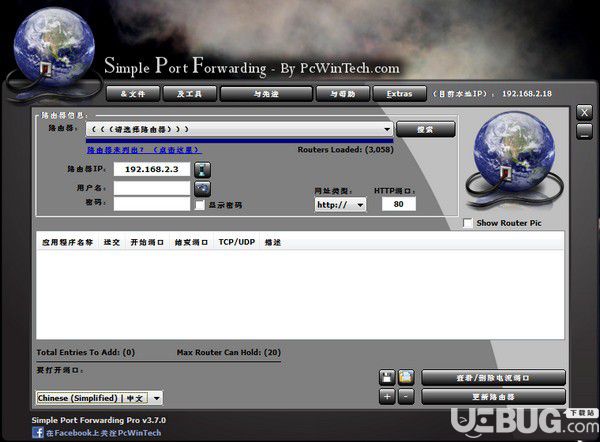Open the 文件 menu button
The height and width of the screenshot is (442, 600).
pyautogui.click(x=133, y=94)
